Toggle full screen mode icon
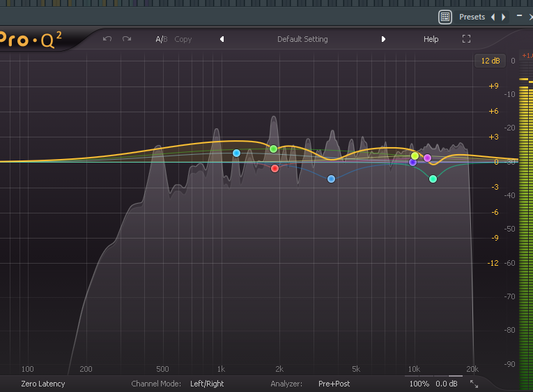This screenshot has width=533, height=392. pyautogui.click(x=466, y=39)
